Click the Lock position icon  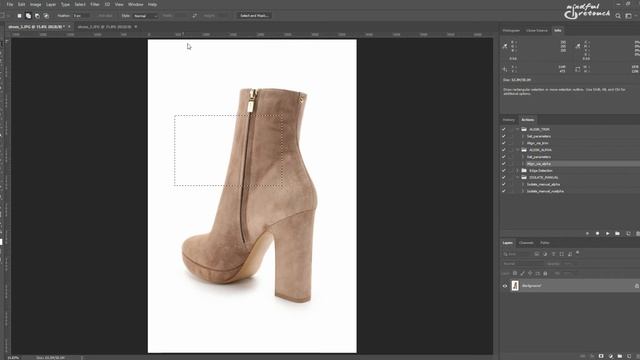tap(530, 273)
